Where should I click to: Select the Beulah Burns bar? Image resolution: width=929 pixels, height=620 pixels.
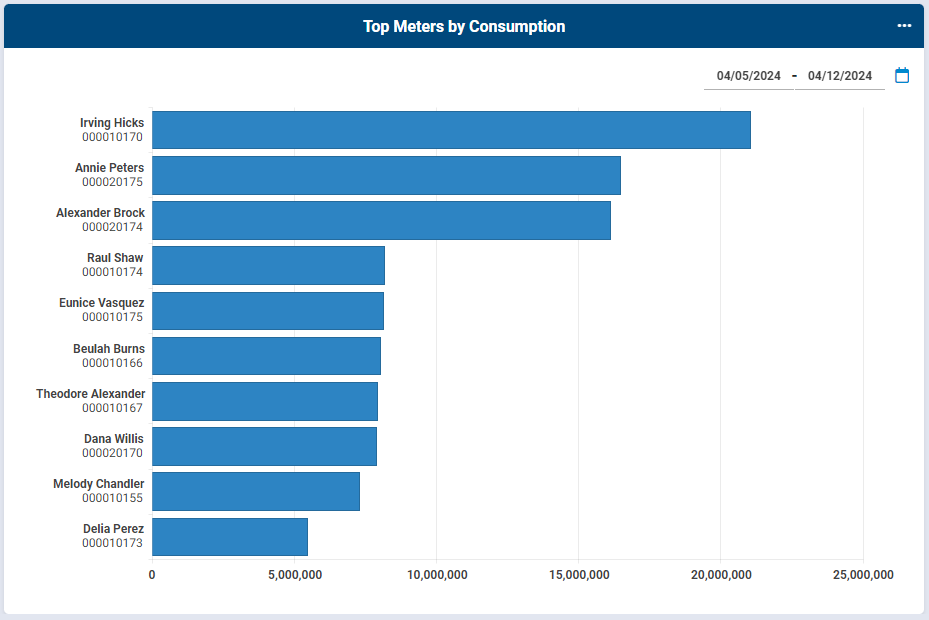point(266,356)
